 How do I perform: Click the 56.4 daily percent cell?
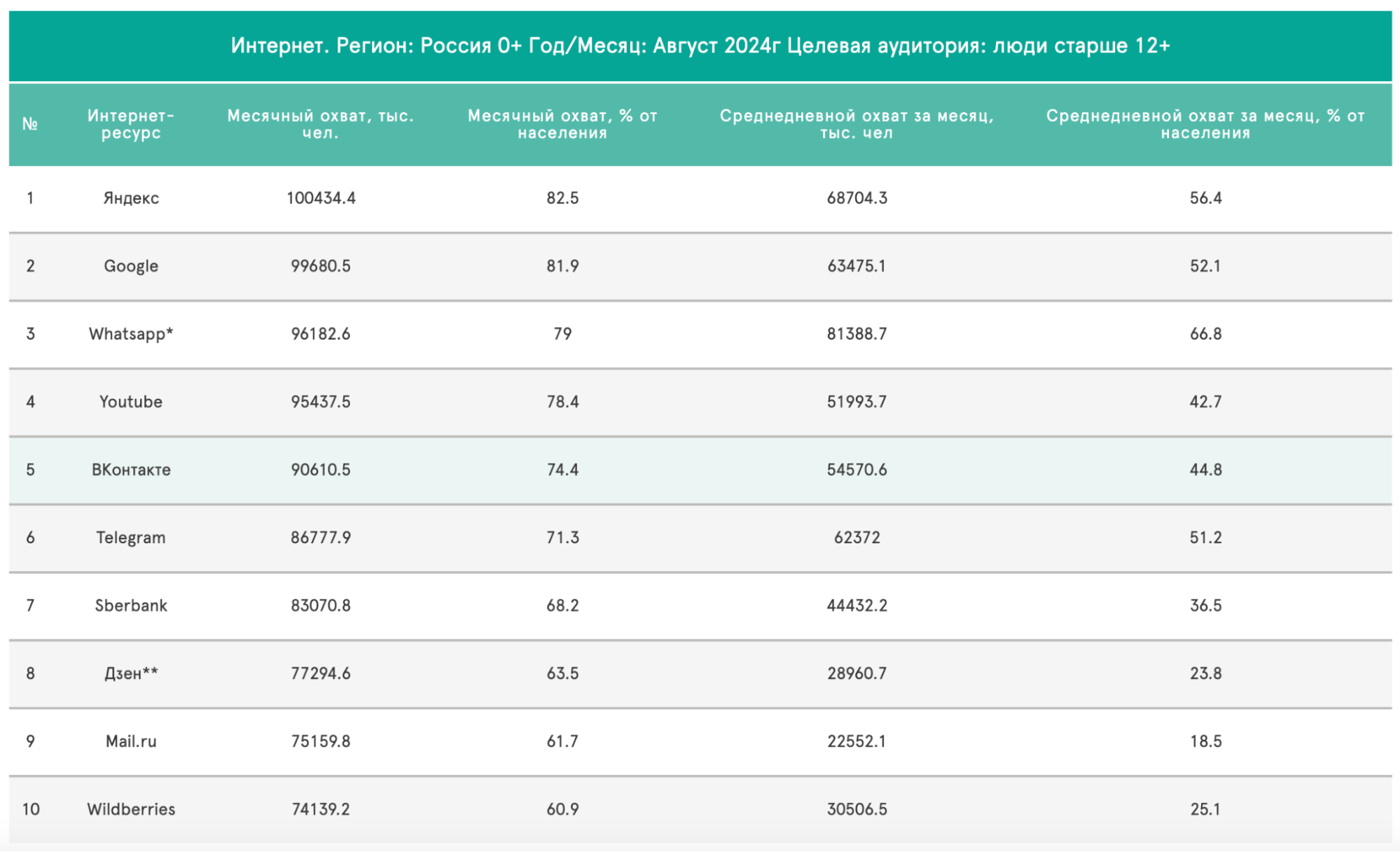point(1205,198)
